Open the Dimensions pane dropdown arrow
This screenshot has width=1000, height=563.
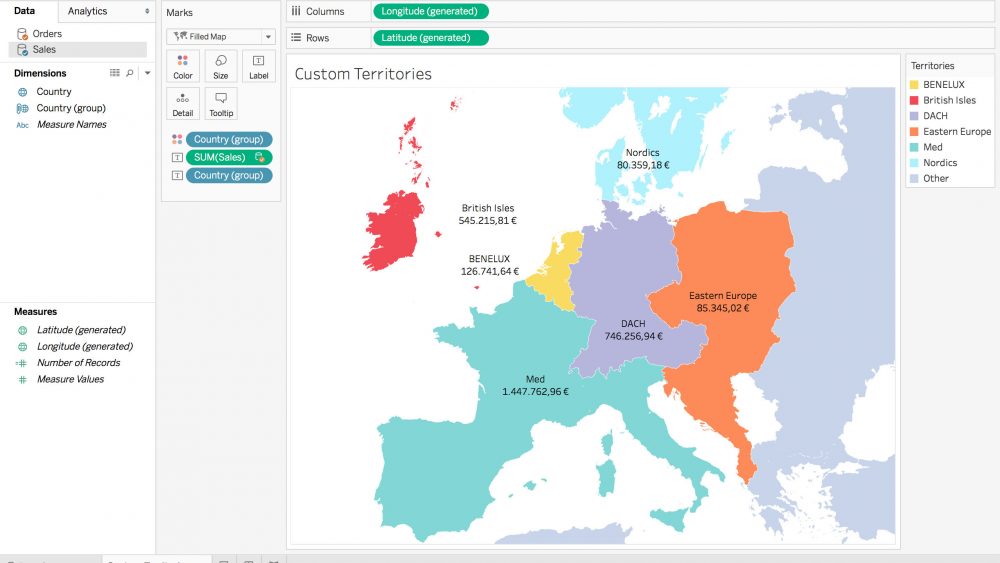click(x=147, y=73)
